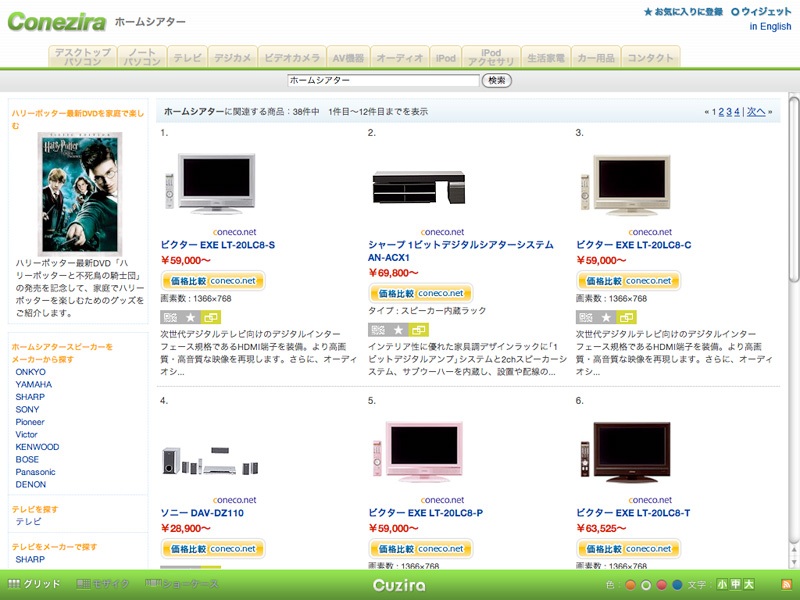Open the ノートパソコン tab
The width and height of the screenshot is (800, 600).
click(x=142, y=57)
